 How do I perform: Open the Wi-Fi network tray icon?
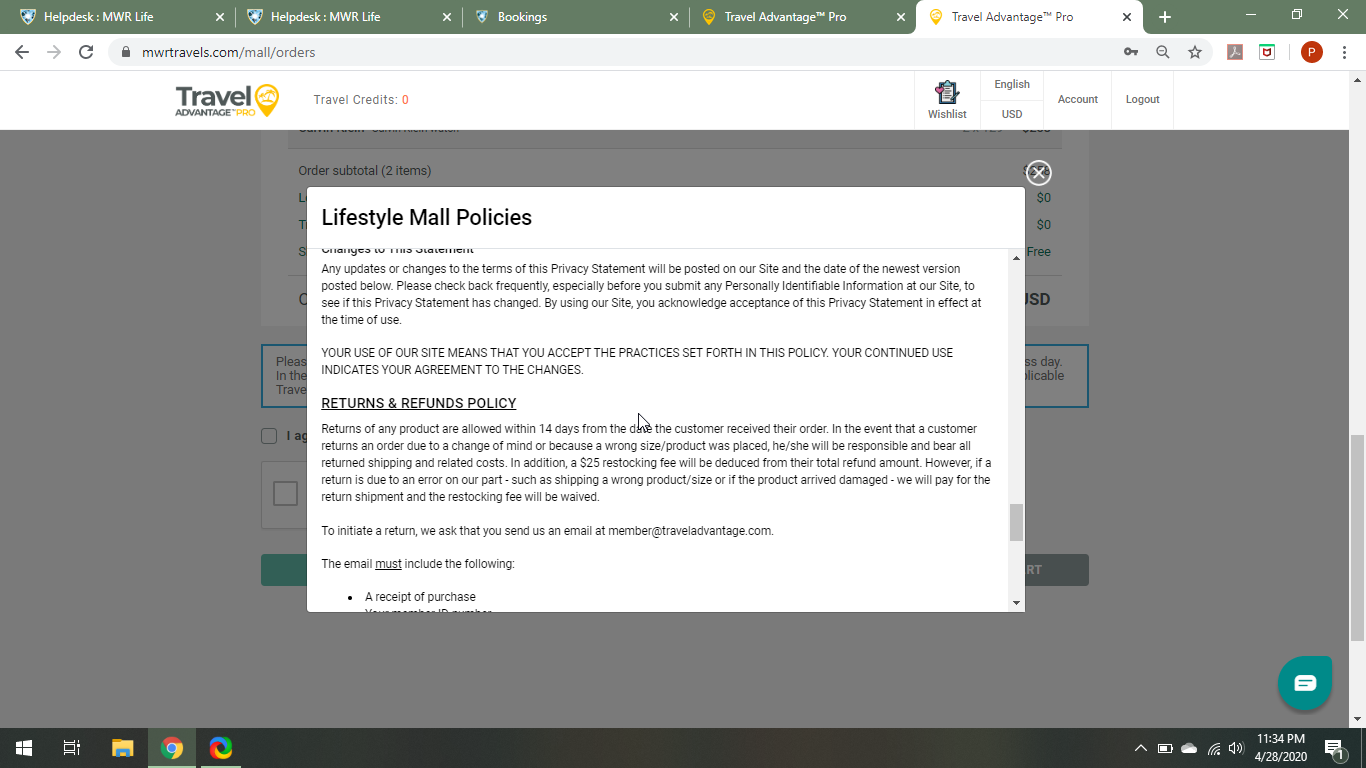pos(1214,748)
